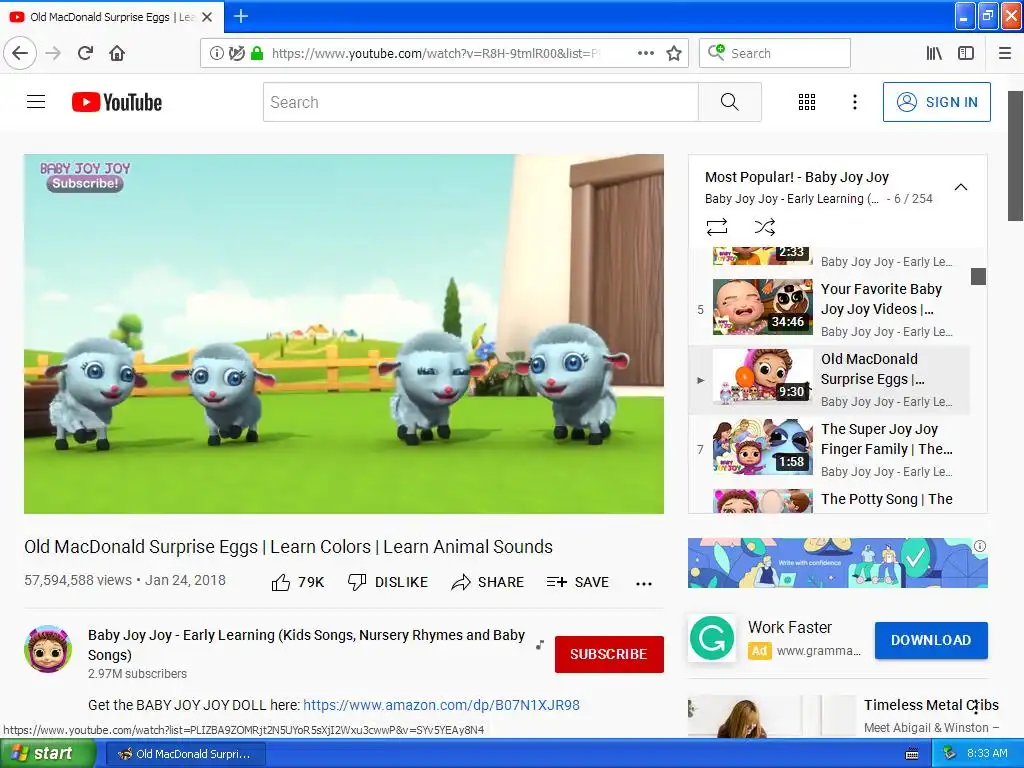This screenshot has height=768, width=1024.
Task: Dislike the video with thumbs down
Action: (x=387, y=582)
